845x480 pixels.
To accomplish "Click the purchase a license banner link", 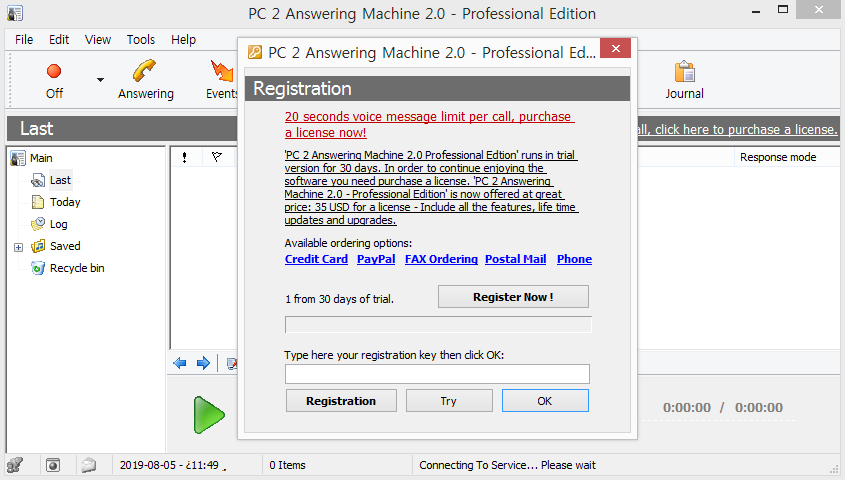I will coord(738,129).
